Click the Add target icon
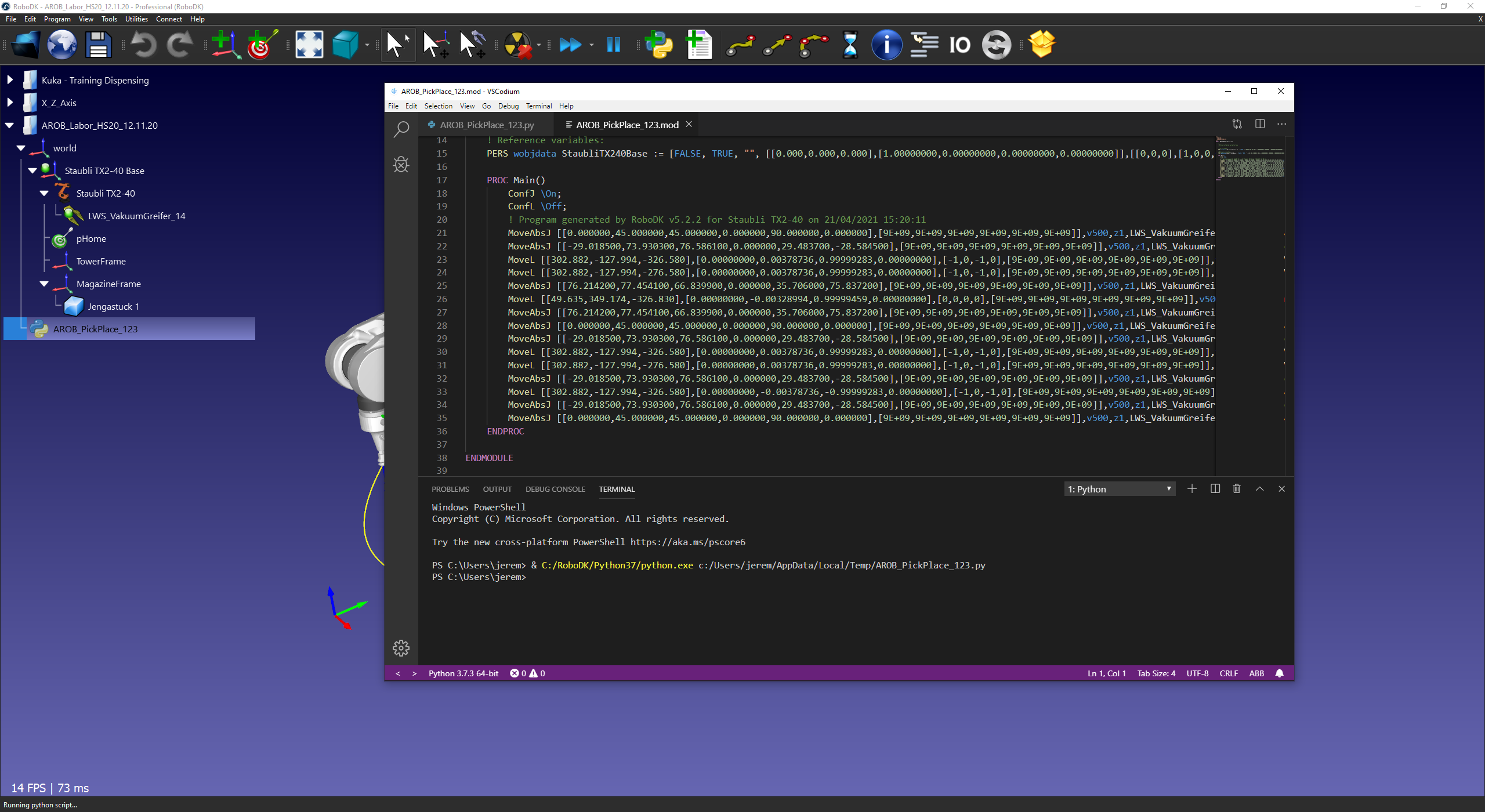1485x812 pixels. click(261, 45)
